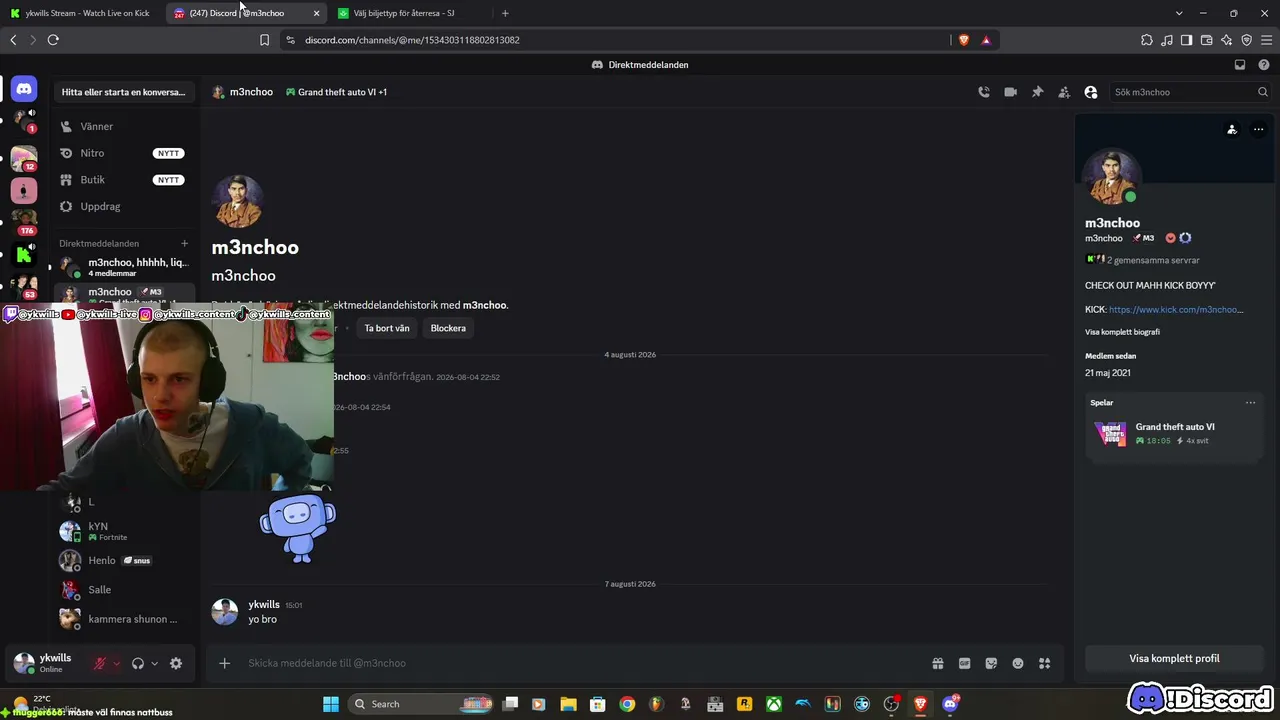This screenshot has width=1280, height=720.
Task: Open the kick.com link in profile
Action: coord(1176,310)
